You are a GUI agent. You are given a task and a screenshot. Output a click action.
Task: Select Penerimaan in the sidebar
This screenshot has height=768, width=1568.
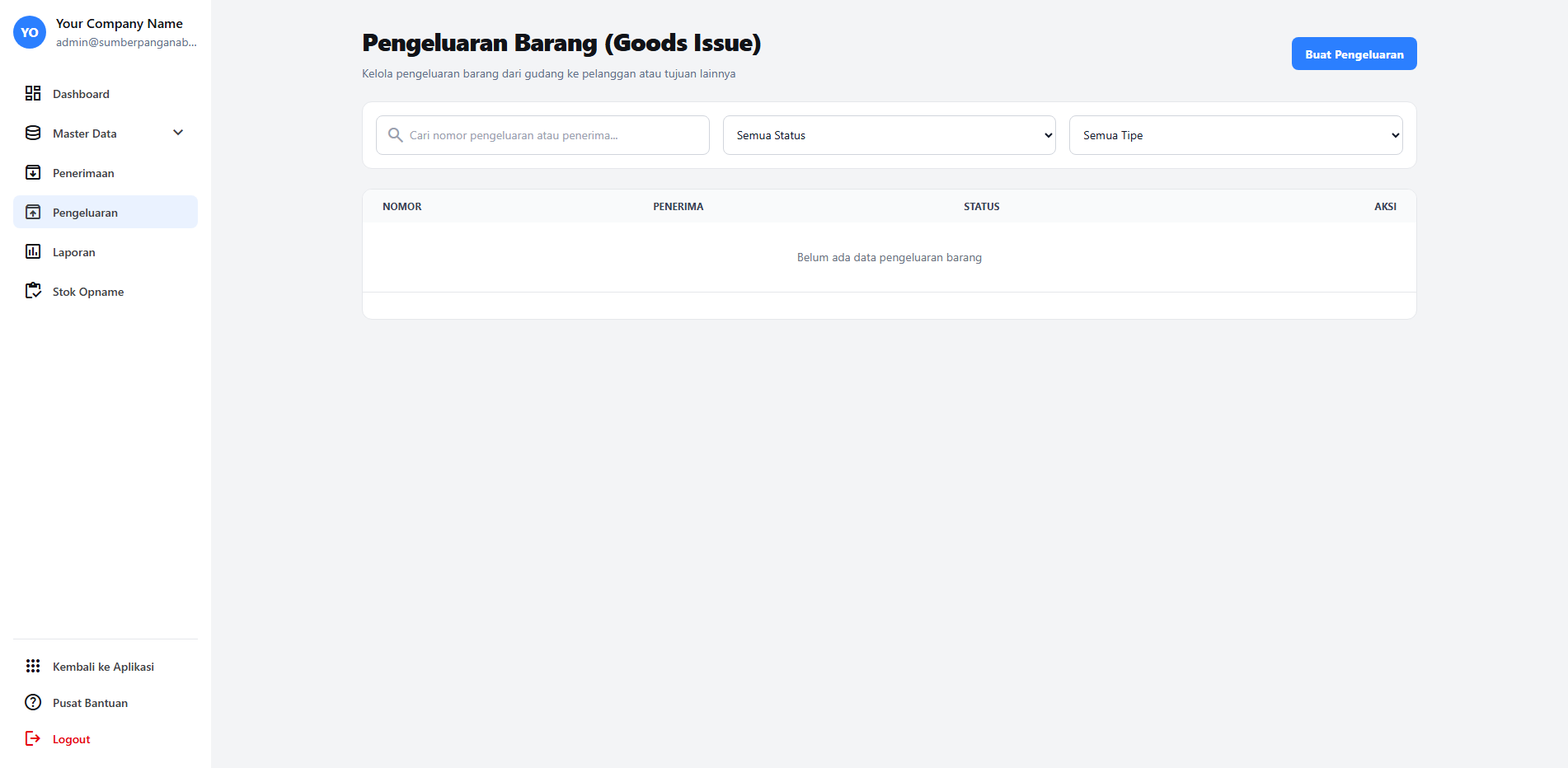point(83,173)
